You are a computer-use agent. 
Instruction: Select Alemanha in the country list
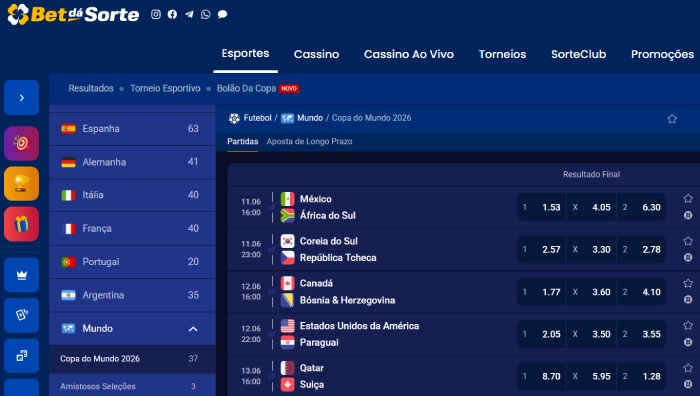[132, 162]
